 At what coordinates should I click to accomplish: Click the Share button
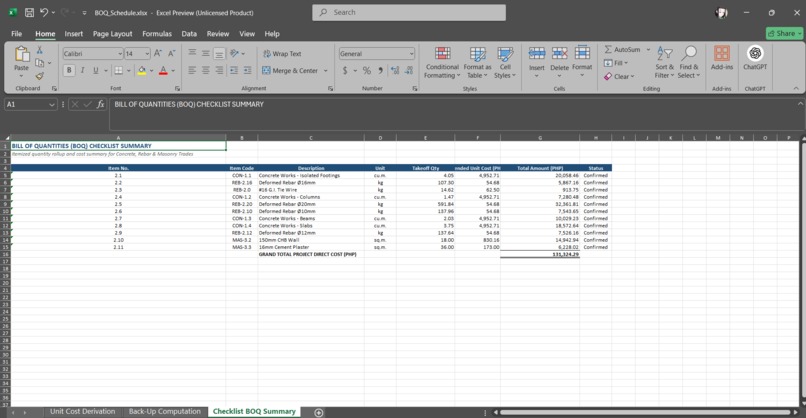click(784, 33)
